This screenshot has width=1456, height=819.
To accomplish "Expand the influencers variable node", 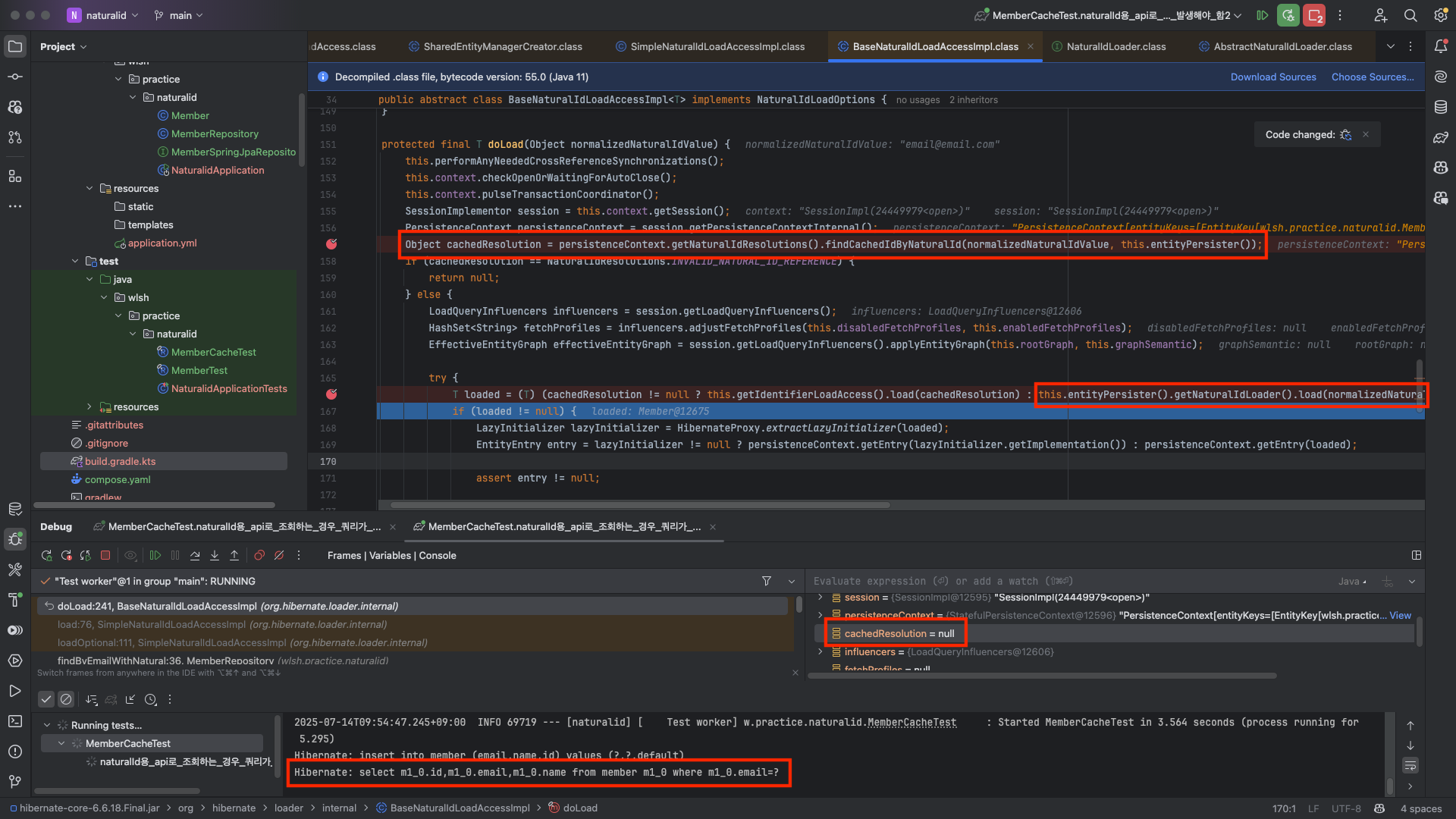I will pyautogui.click(x=821, y=652).
